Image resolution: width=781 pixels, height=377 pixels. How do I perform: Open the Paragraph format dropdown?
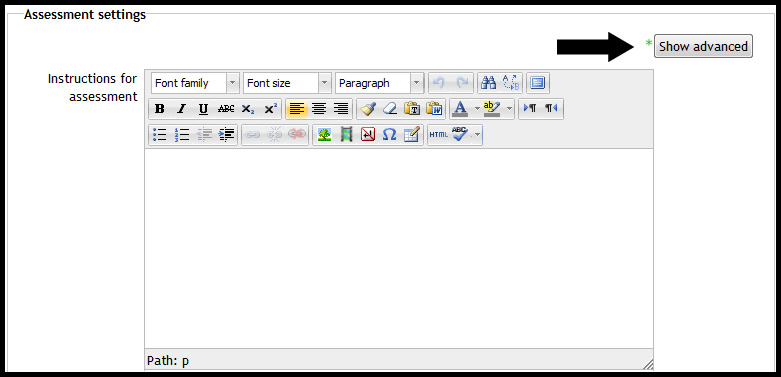pos(379,83)
